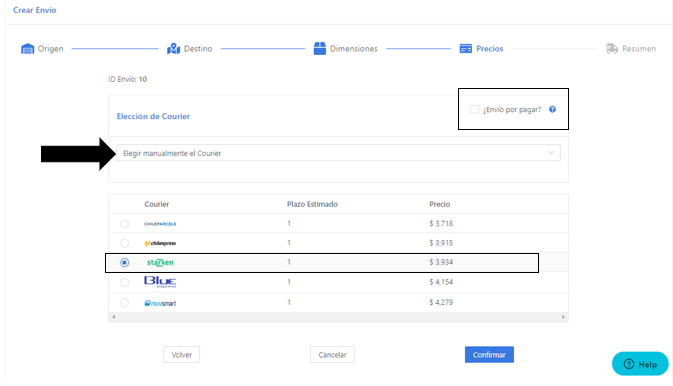
Task: Click the Cancelar button
Action: point(332,355)
